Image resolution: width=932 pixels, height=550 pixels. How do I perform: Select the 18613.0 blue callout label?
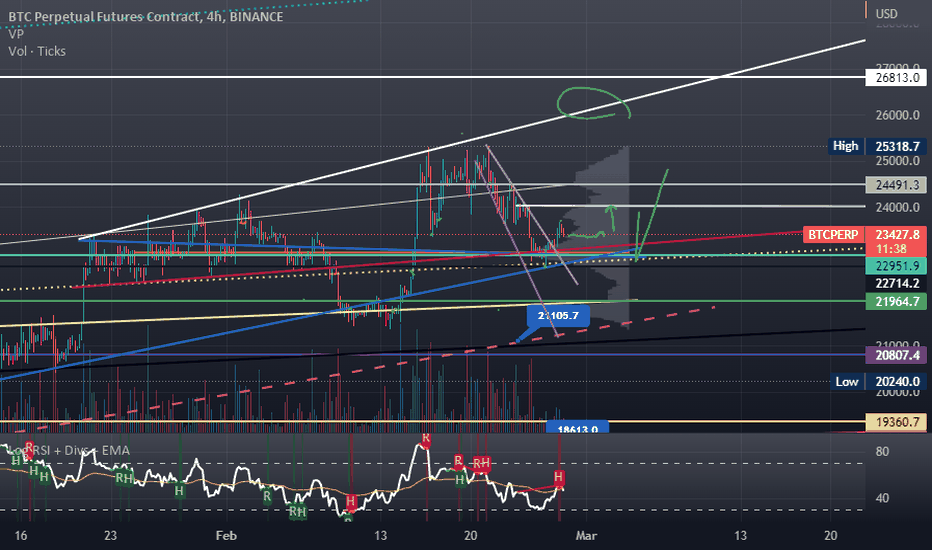tap(577, 428)
